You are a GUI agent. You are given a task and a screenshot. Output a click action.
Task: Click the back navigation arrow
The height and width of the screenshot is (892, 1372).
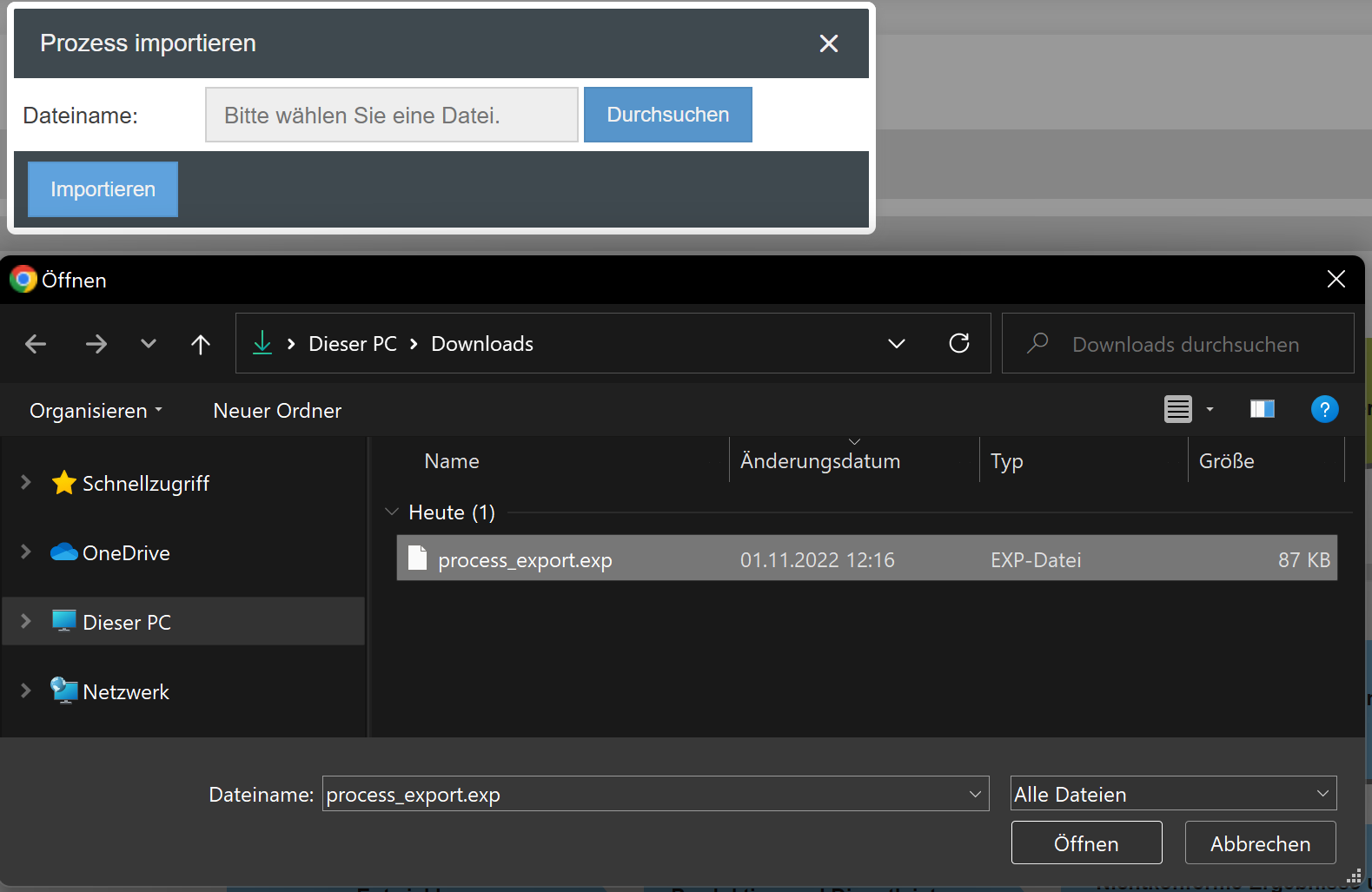36,344
